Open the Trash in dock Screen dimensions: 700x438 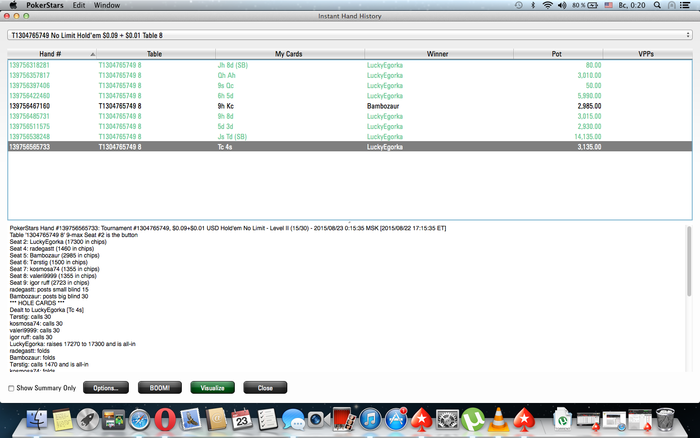click(665, 419)
